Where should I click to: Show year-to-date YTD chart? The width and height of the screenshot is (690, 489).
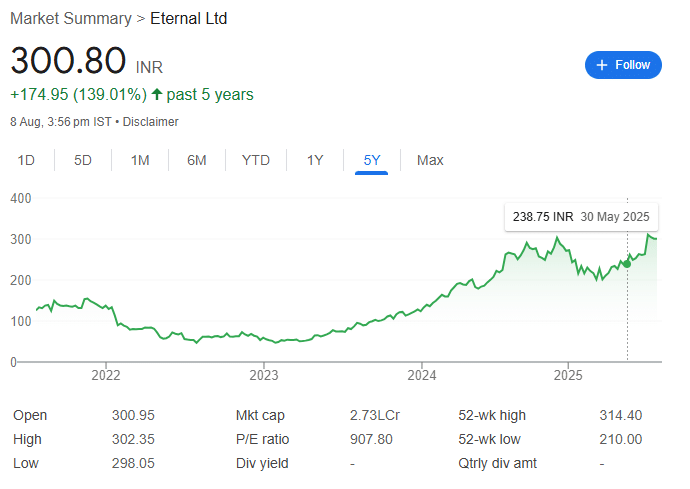click(256, 160)
